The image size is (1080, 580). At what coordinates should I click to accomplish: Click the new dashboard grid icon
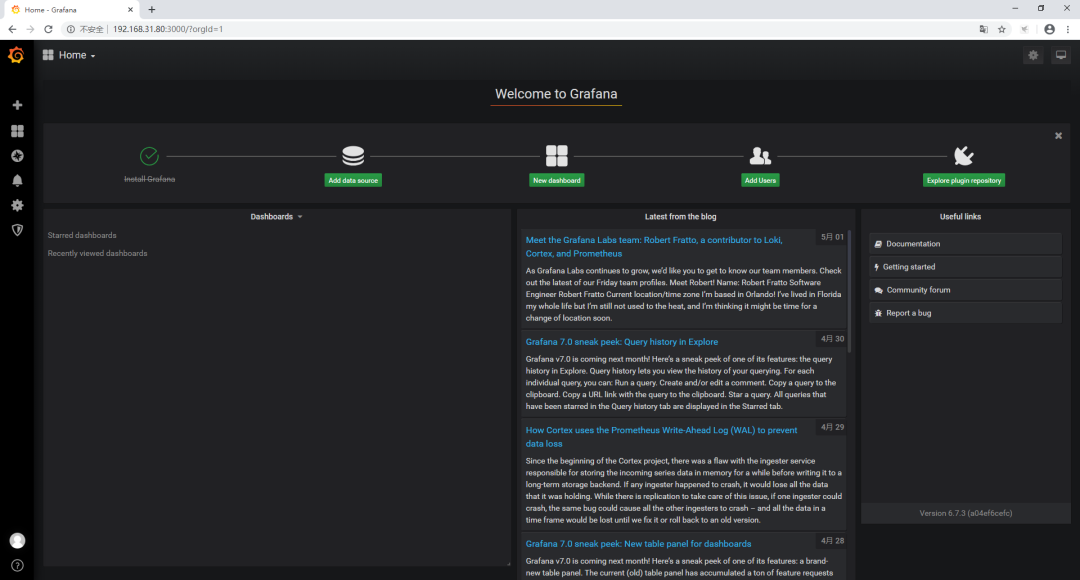(x=557, y=156)
